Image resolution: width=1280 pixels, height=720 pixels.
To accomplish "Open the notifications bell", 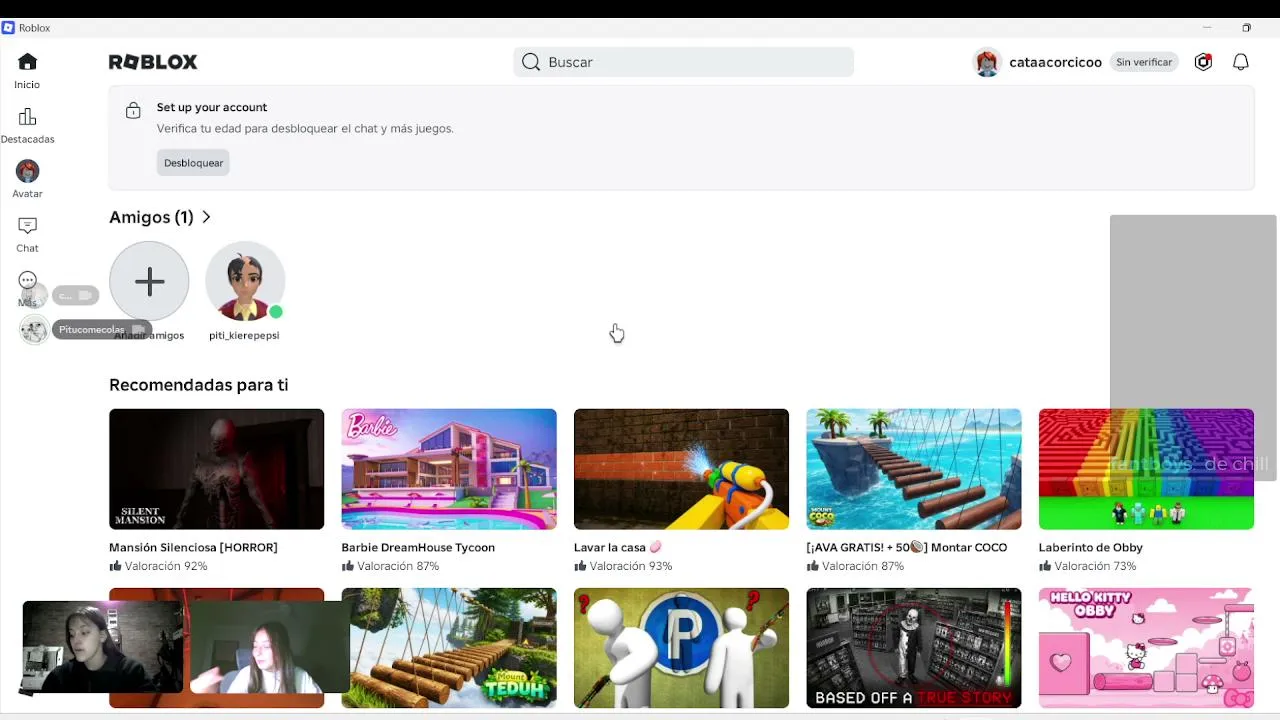I will click(1241, 62).
